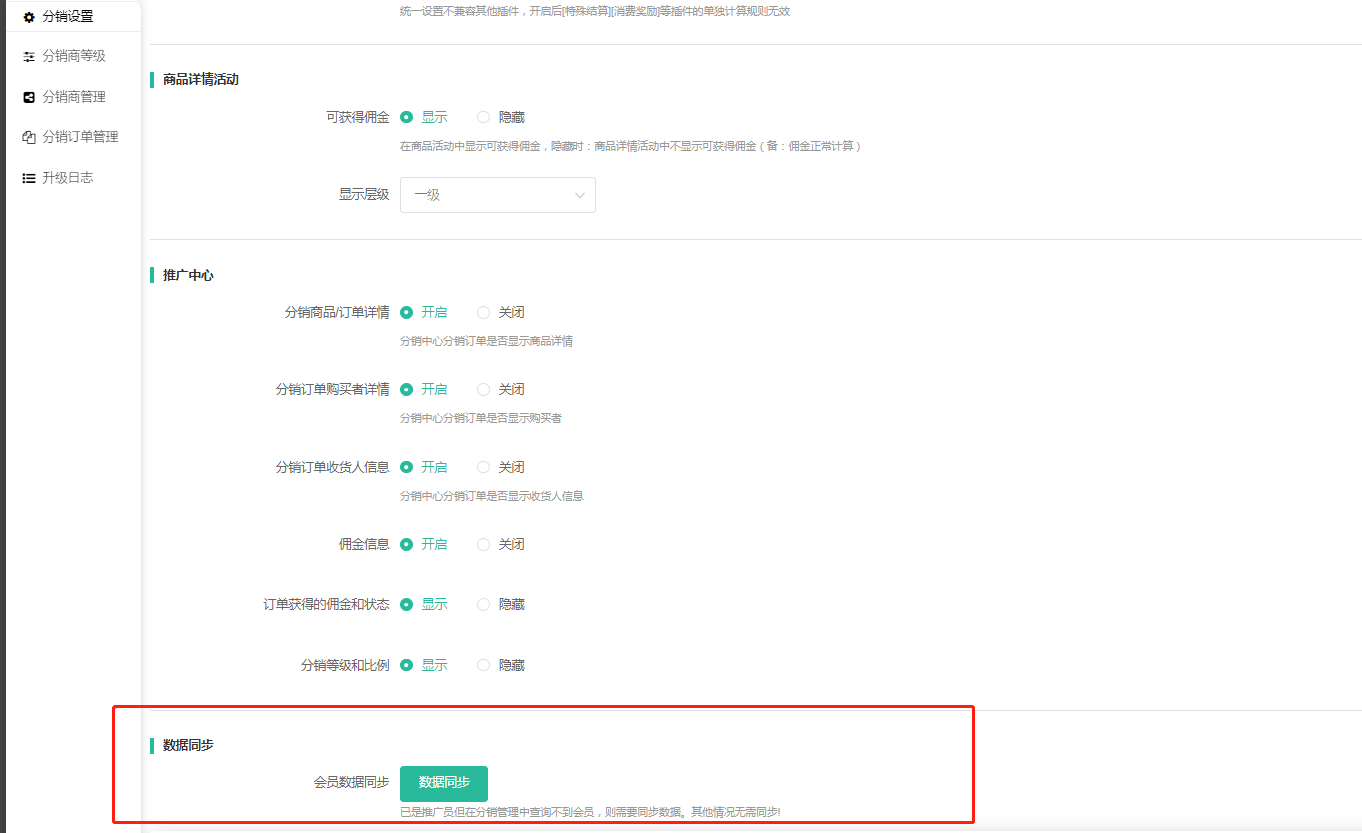Viewport: 1362px width, 833px height.
Task: Set 分销订单购买者详情 to 关闭
Action: tap(484, 389)
